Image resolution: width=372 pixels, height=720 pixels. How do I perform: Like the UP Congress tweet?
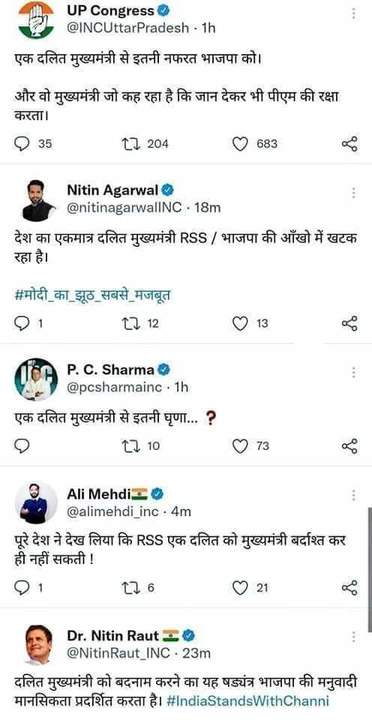(x=239, y=144)
